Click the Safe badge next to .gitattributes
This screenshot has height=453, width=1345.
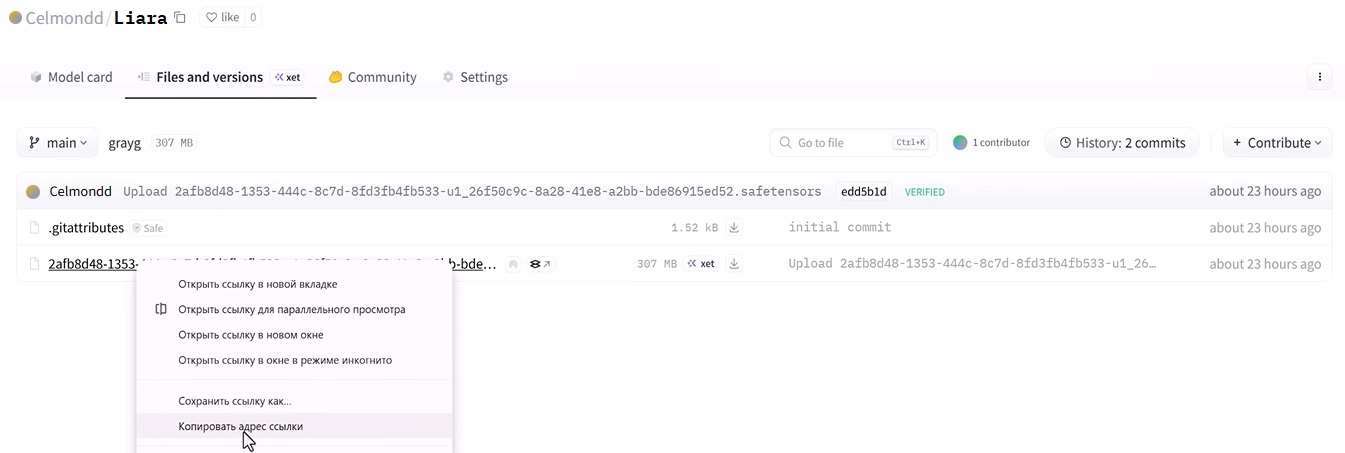pos(147,228)
